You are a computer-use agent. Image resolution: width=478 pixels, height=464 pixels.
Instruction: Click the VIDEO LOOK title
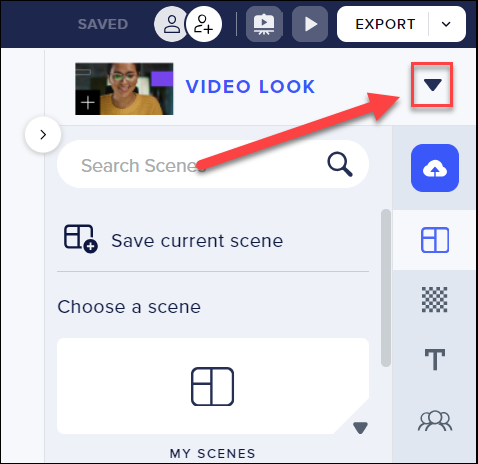coord(250,87)
